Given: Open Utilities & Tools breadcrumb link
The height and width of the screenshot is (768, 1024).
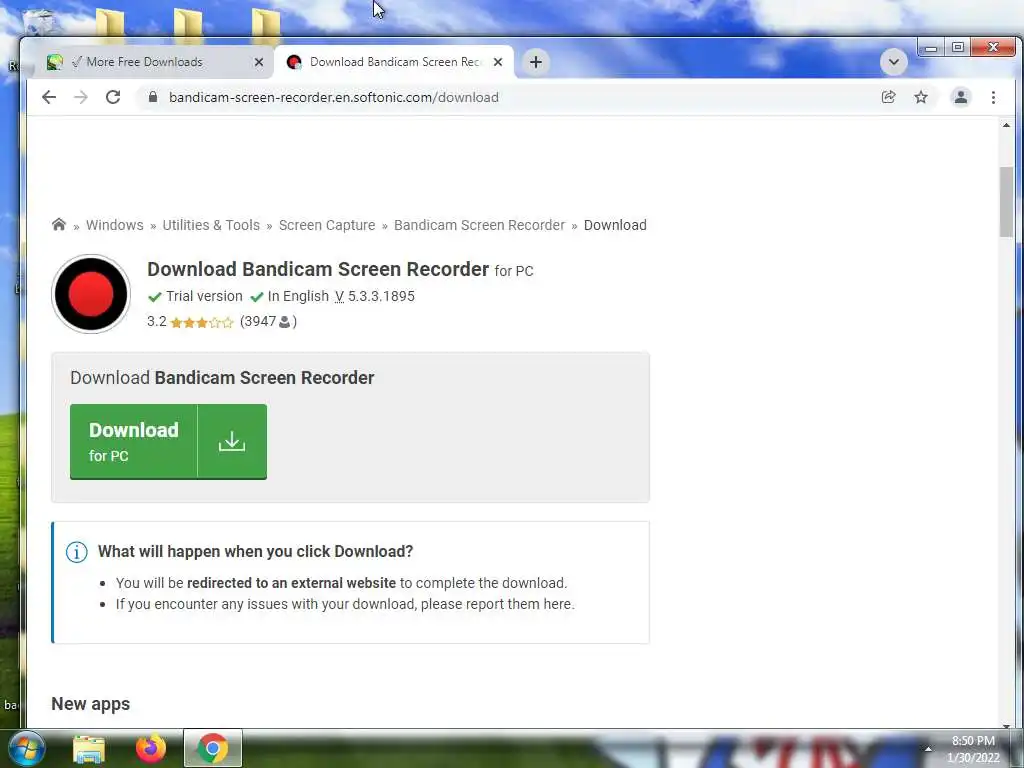Looking at the screenshot, I should pos(211,225).
